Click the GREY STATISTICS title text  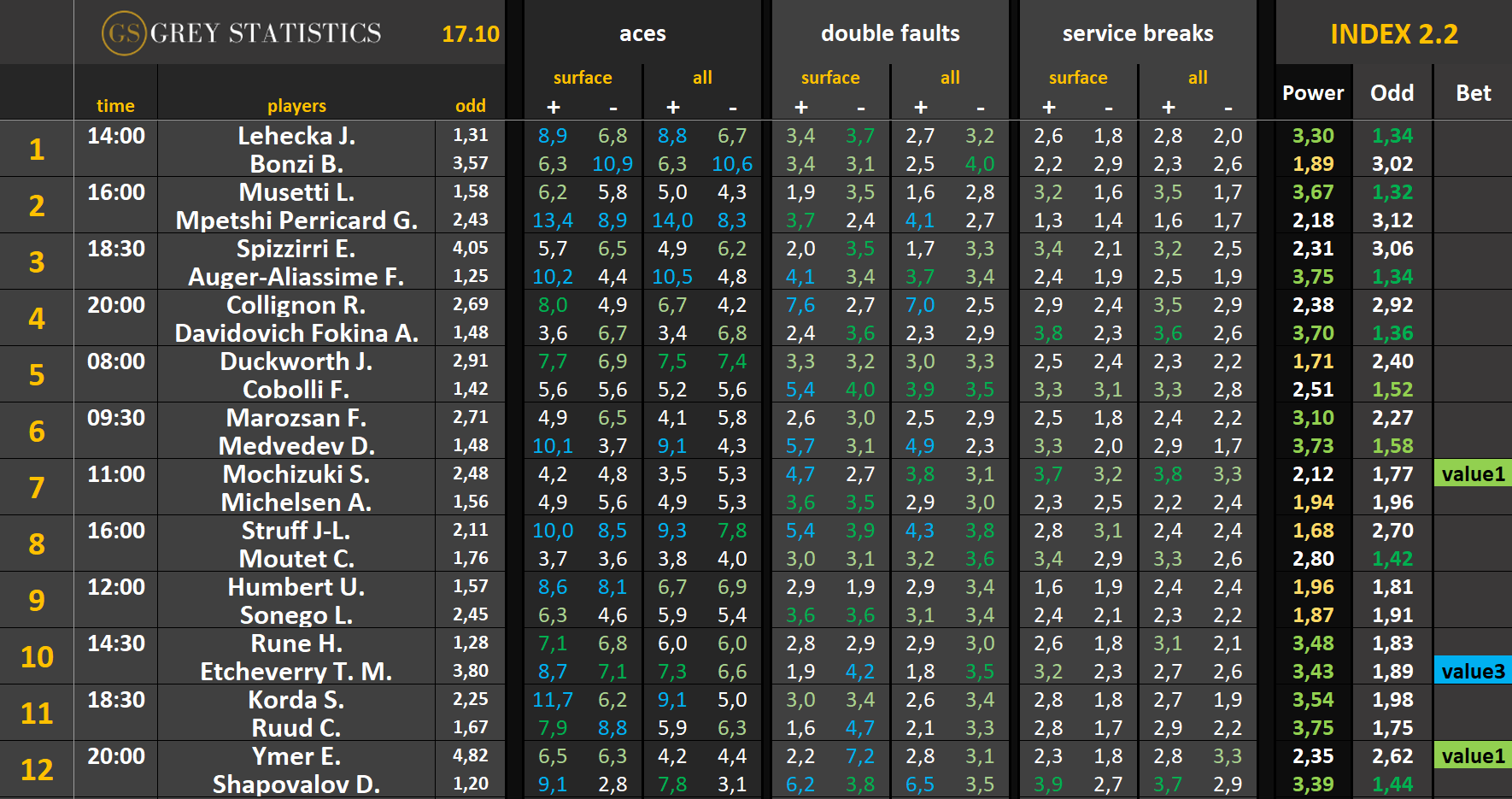click(266, 33)
